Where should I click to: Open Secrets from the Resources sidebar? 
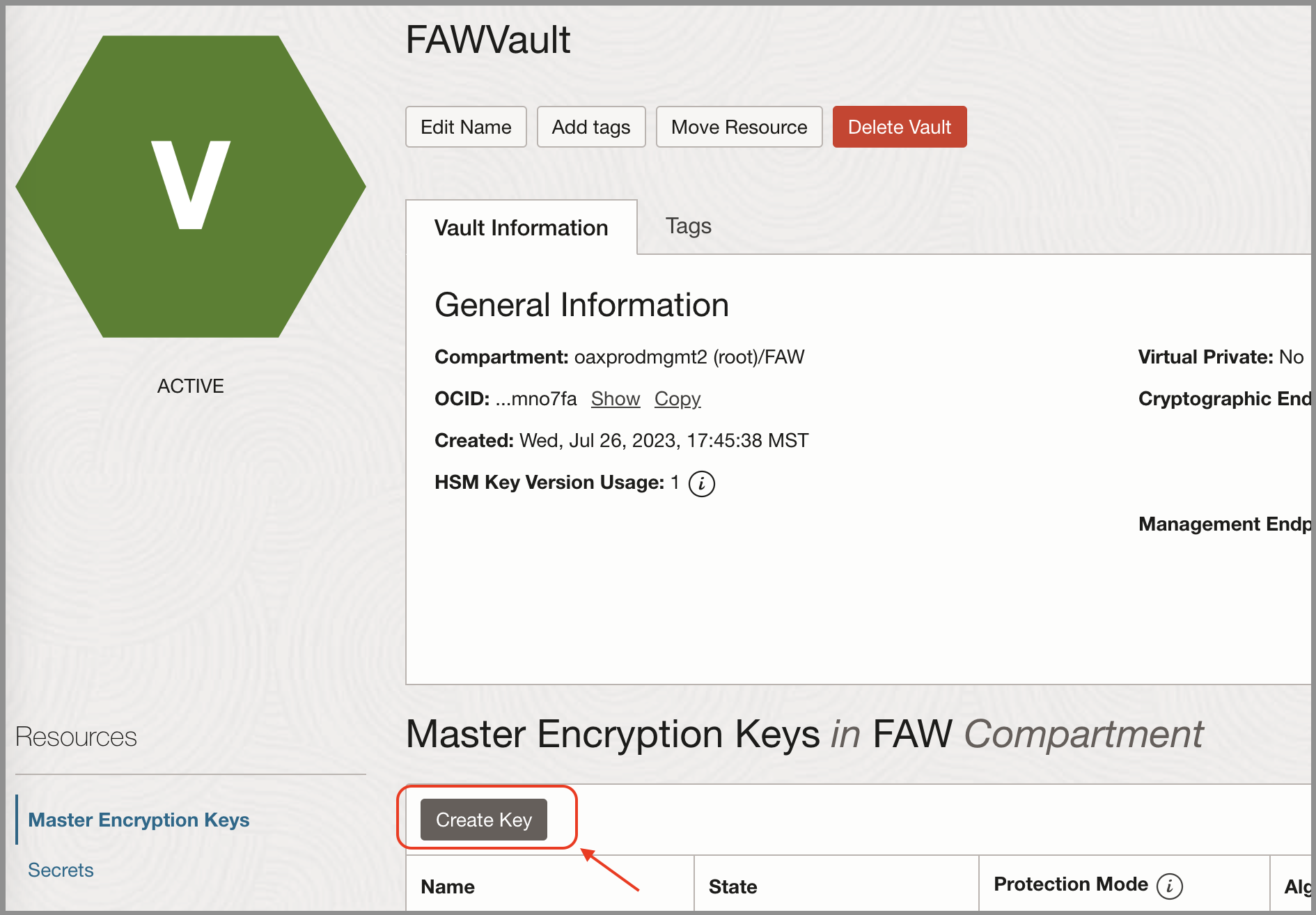[61, 870]
